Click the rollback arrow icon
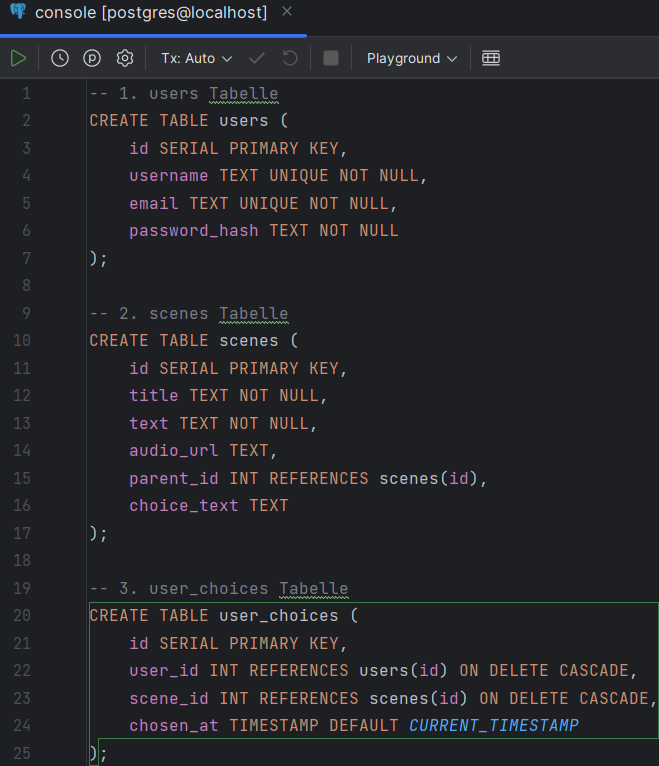The image size is (659, 766). point(290,58)
